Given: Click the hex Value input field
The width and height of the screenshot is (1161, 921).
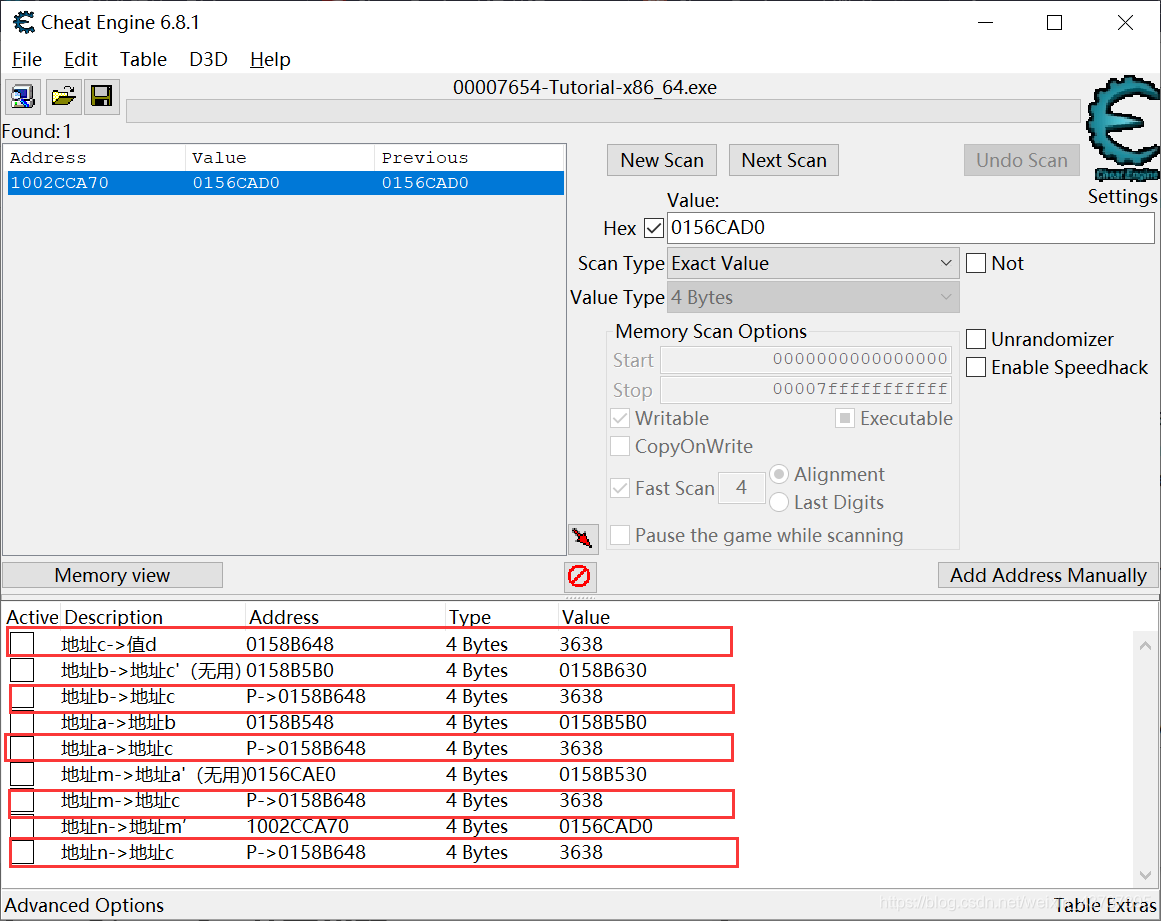Looking at the screenshot, I should point(910,228).
